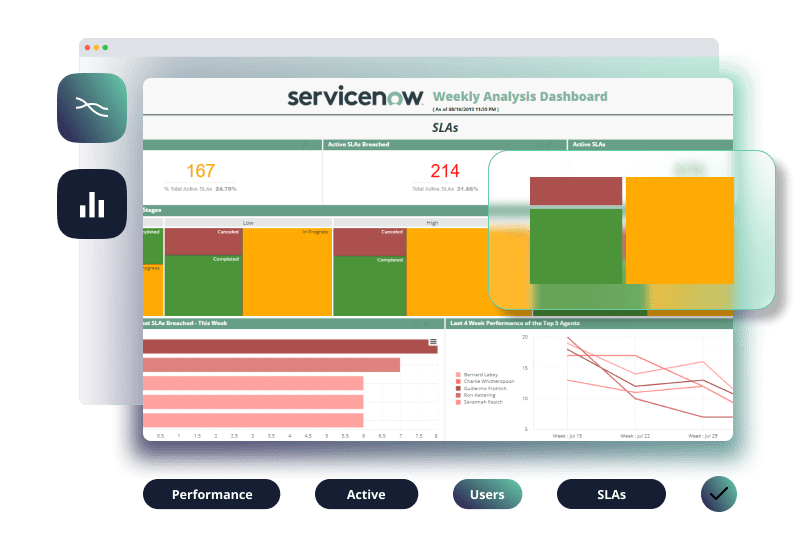
Task: Click the Stages widget header bar
Action: [315, 210]
